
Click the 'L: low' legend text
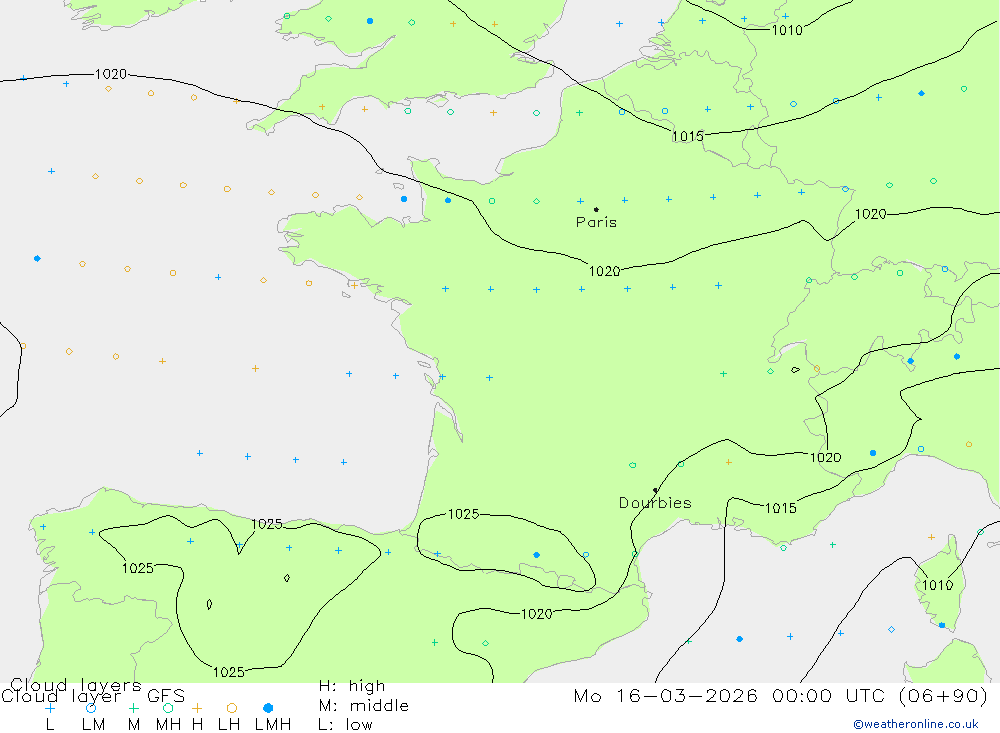(x=345, y=725)
